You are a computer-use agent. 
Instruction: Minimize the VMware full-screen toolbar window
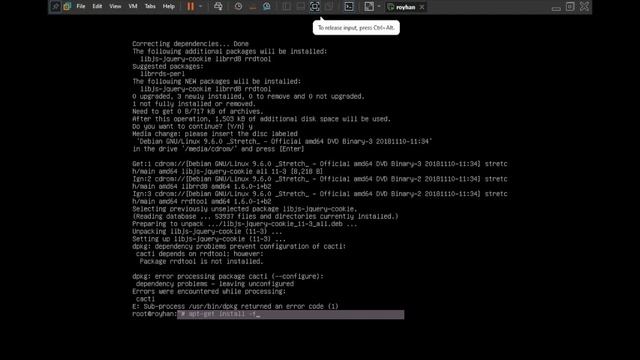pyautogui.click(x=556, y=9)
